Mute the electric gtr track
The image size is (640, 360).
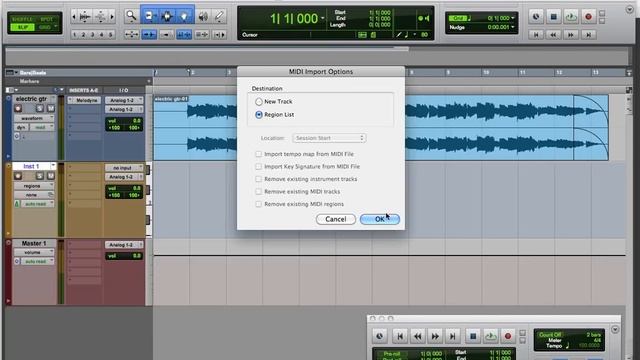click(x=51, y=109)
